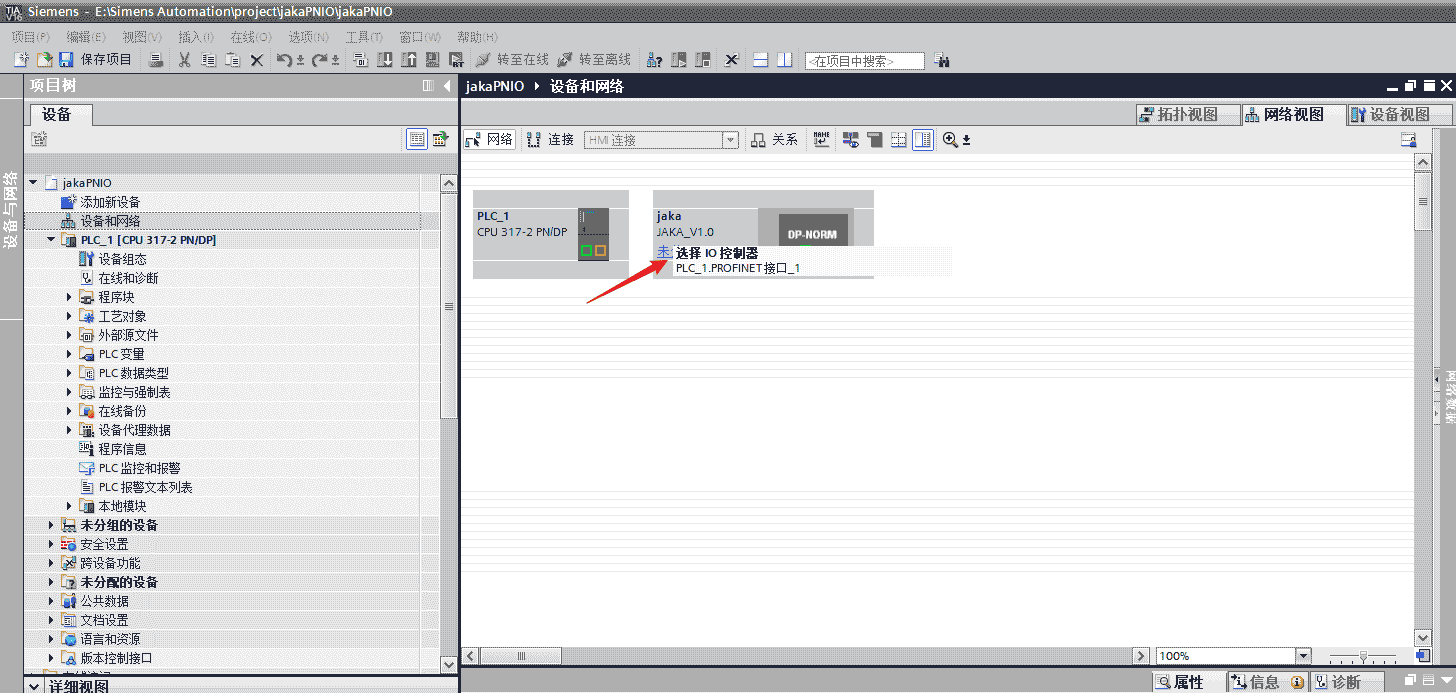
Task: Open 添加新设备 in project tree
Action: point(110,202)
